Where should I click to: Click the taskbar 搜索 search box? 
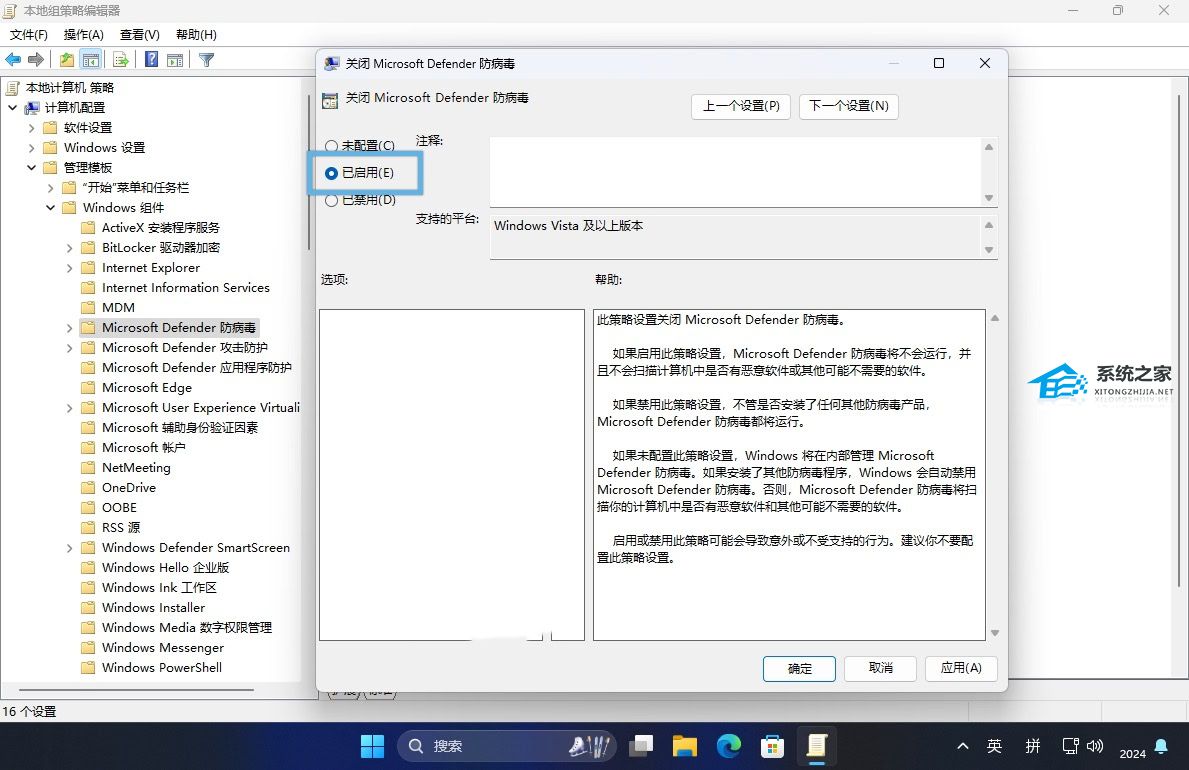507,746
